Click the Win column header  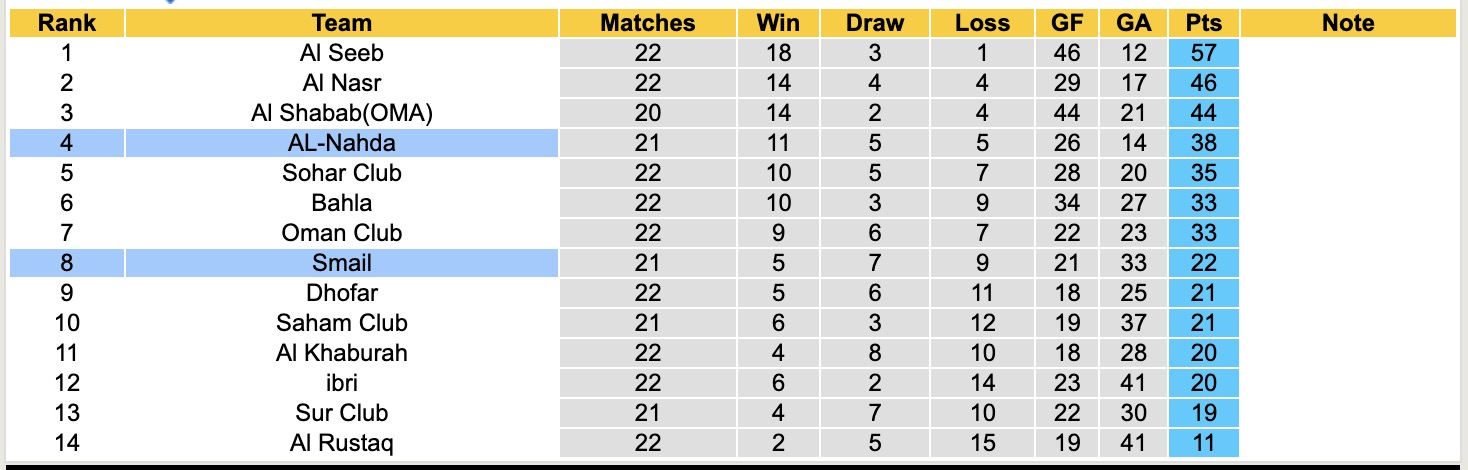coord(777,23)
